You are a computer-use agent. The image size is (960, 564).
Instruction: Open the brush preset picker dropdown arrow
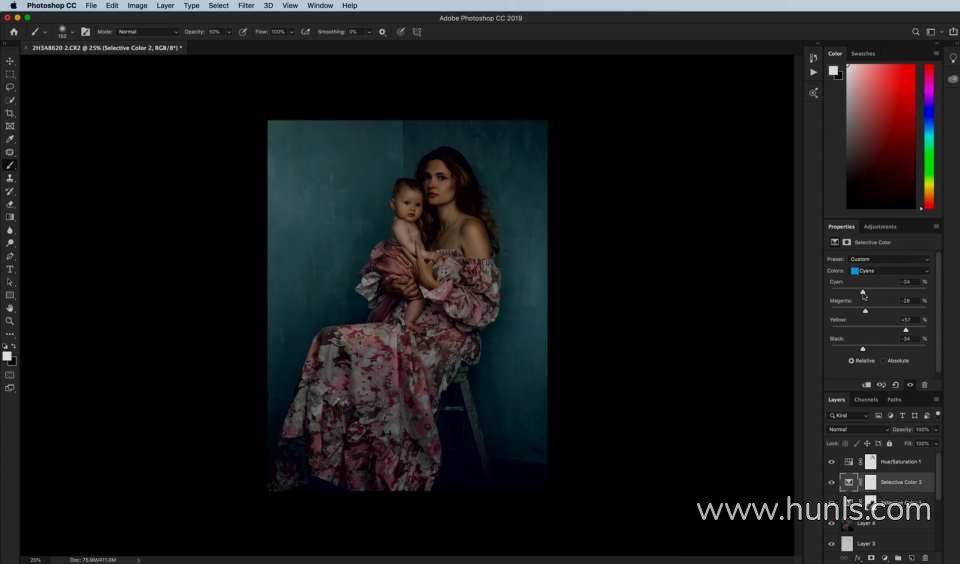(72, 32)
